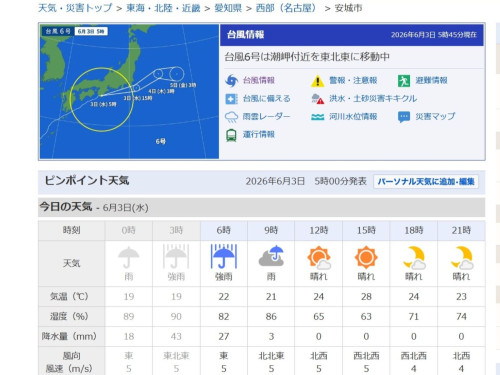This screenshot has width=500, height=375.
Task: Click the ピンポイント天気 heading
Action: pos(87,181)
